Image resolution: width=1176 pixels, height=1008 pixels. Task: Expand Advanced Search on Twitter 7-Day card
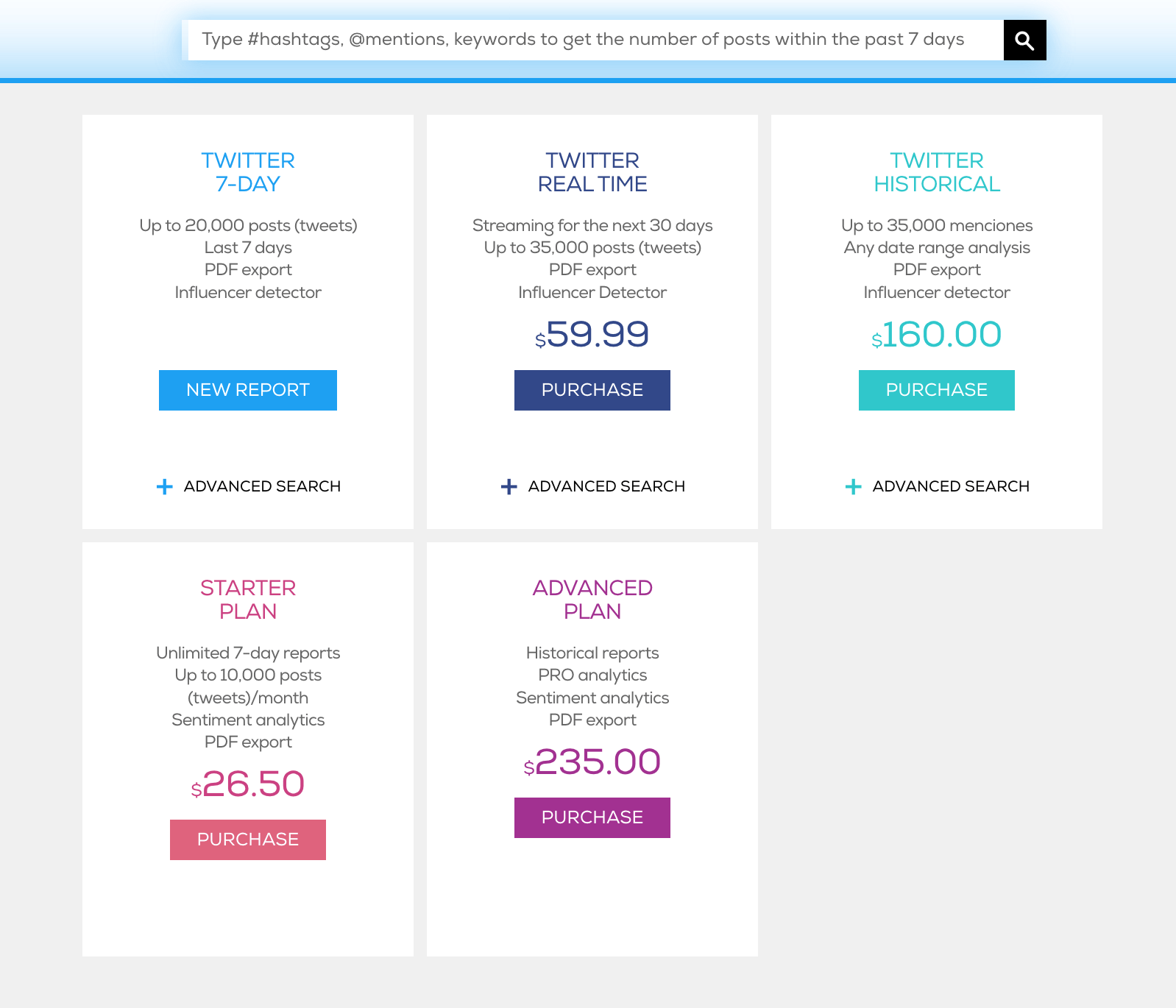click(x=262, y=486)
